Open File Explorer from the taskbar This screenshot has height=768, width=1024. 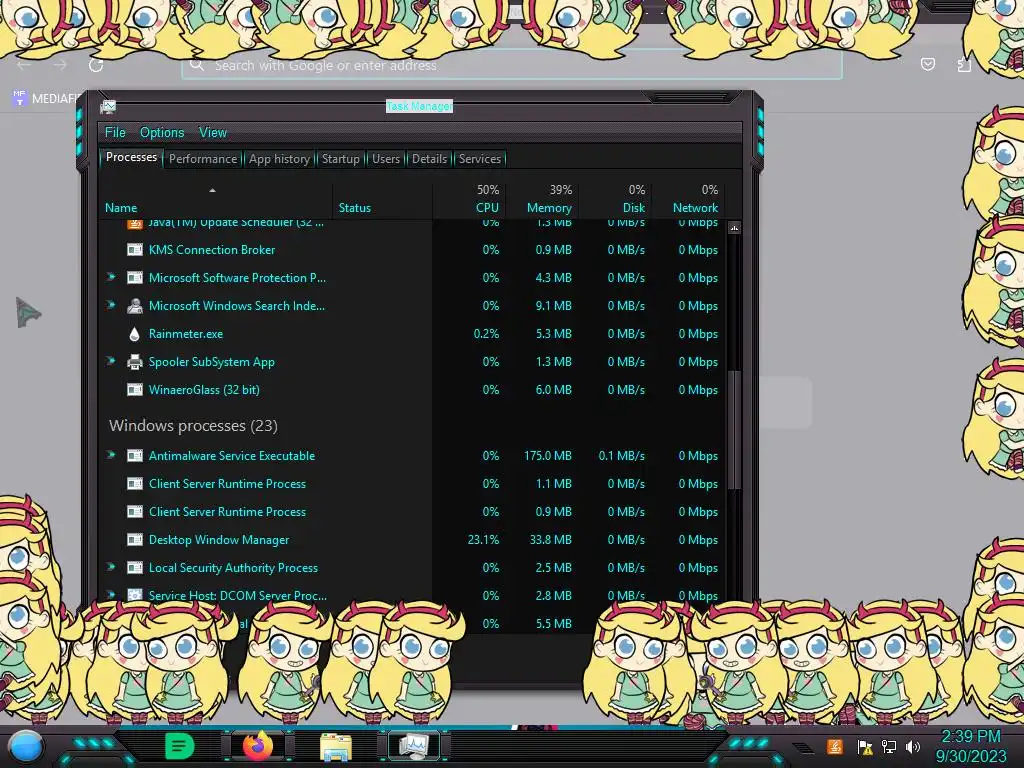(x=336, y=746)
